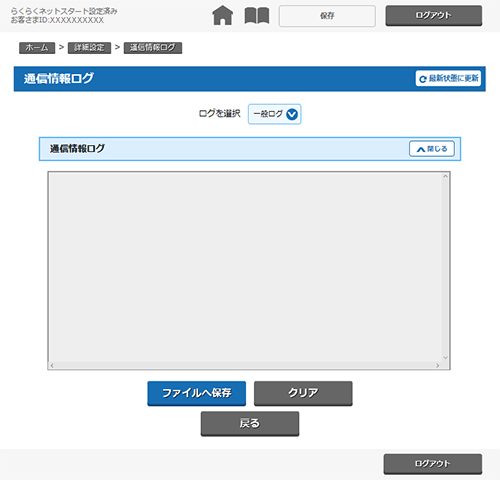Go to the home screen via house icon
This screenshot has height=480, width=500.
click(223, 16)
